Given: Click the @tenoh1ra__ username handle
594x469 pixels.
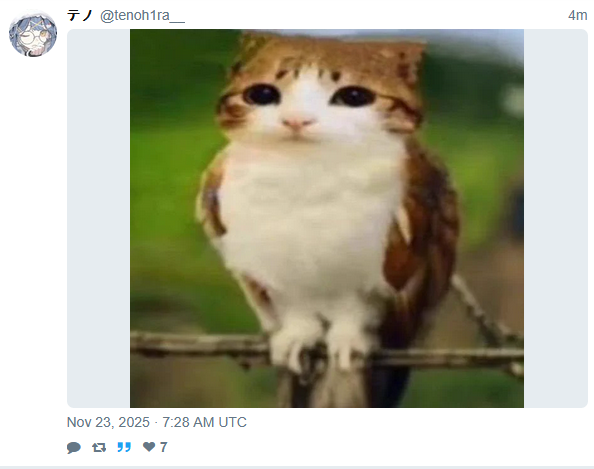Looking at the screenshot, I should click(142, 16).
